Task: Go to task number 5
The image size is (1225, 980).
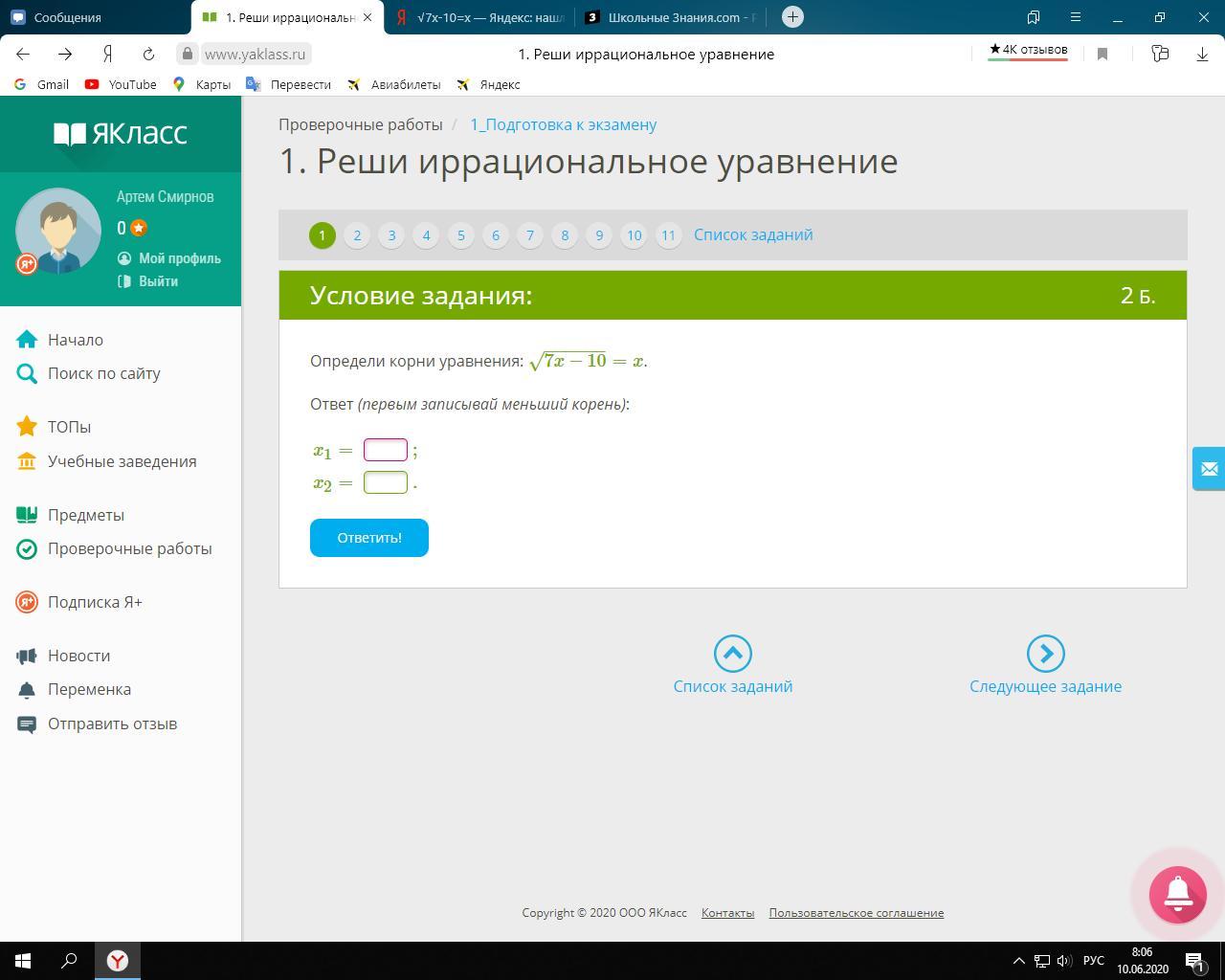Action: click(x=460, y=235)
